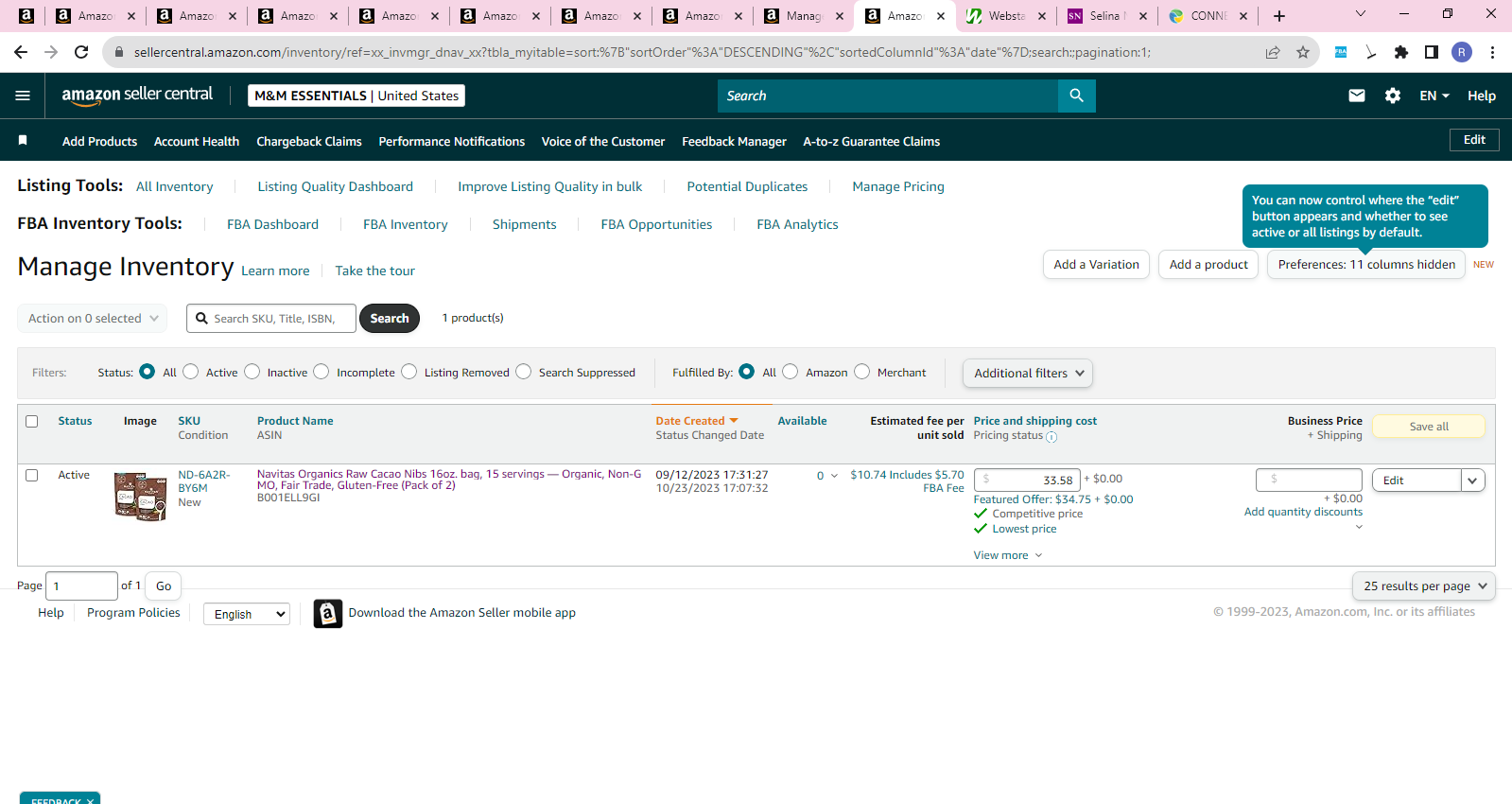Open Chargeback Claims in the navigation bar
Screen dimensions: 1512x804
[309, 141]
